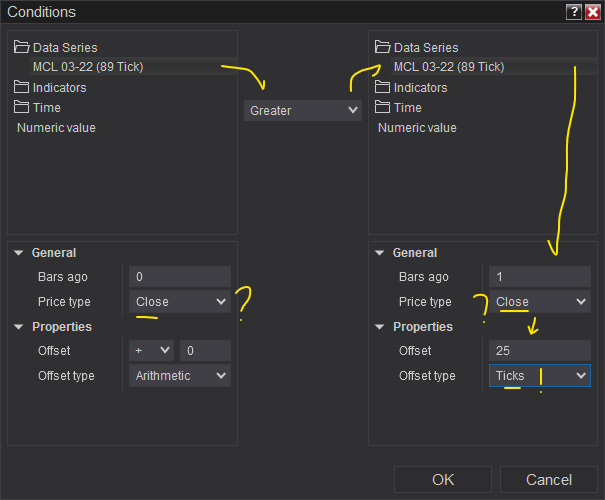The width and height of the screenshot is (605, 500).
Task: Click left Indicators folder icon
Action: pyautogui.click(x=22, y=87)
